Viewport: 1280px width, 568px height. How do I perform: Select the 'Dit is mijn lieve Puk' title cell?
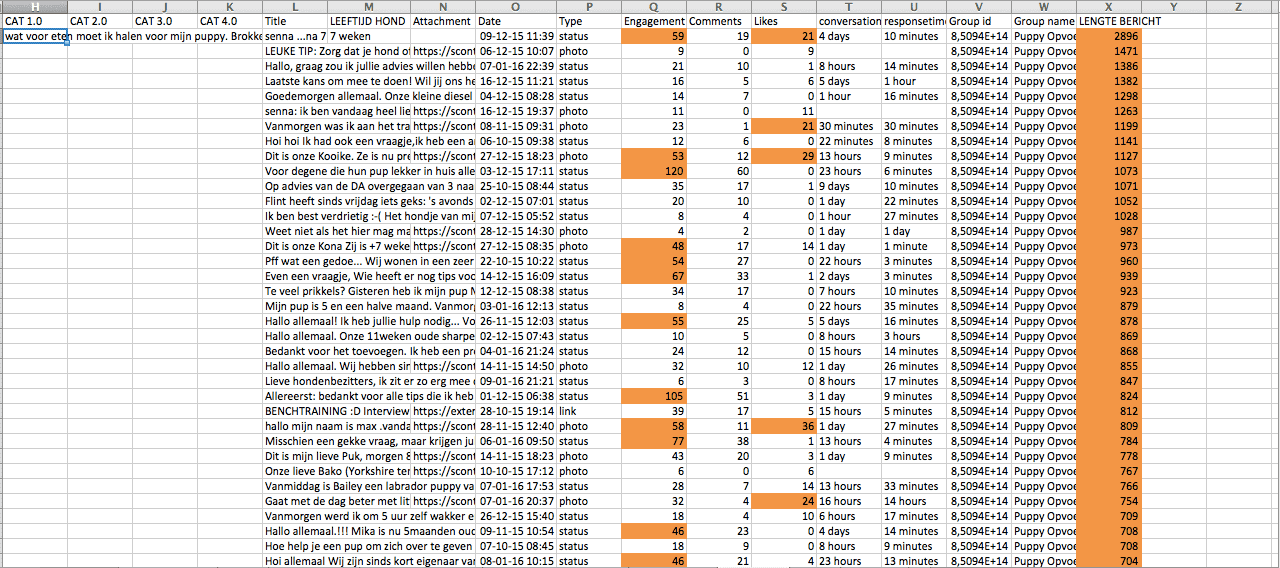coord(294,457)
